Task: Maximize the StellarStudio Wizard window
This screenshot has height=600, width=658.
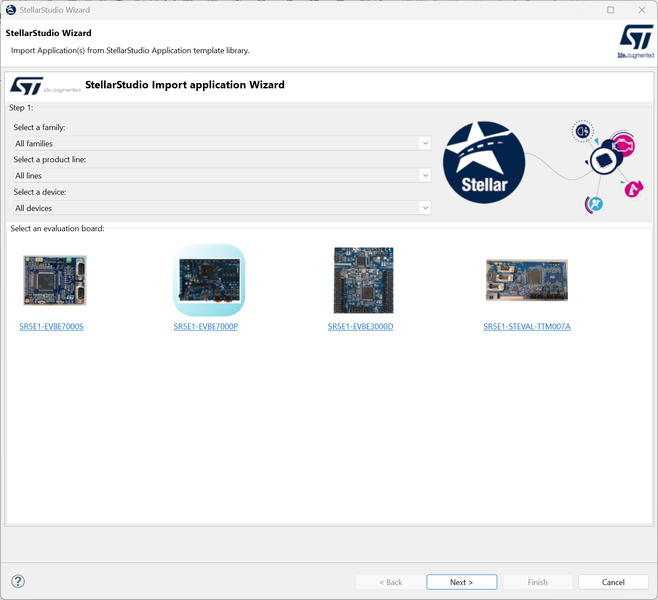Action: pyautogui.click(x=611, y=10)
